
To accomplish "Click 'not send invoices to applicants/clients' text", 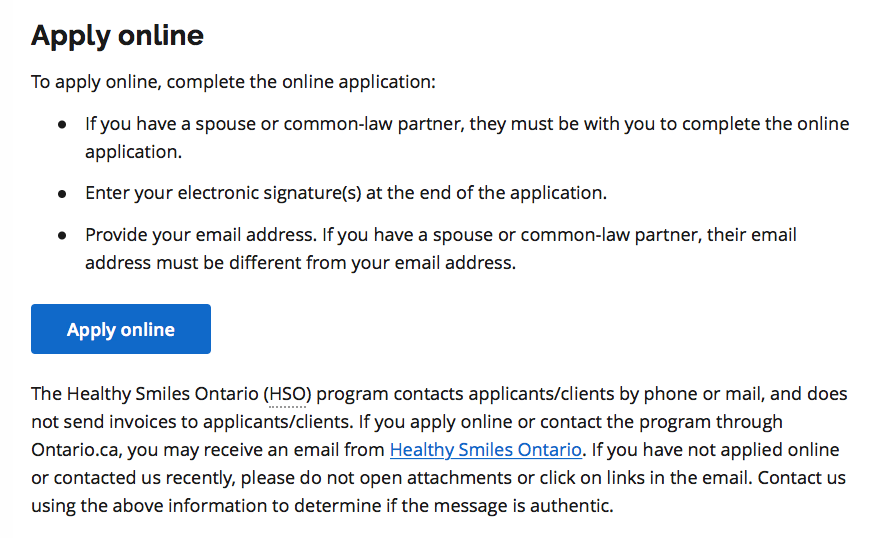I will pos(191,422).
